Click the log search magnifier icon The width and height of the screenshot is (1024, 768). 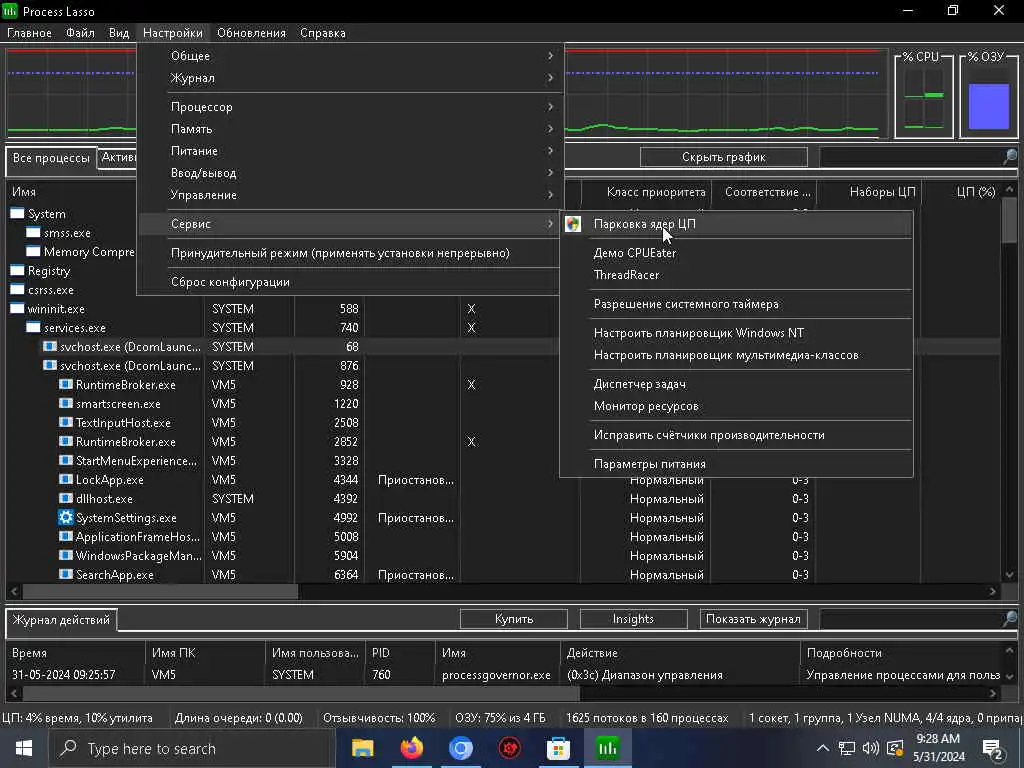[1010, 618]
